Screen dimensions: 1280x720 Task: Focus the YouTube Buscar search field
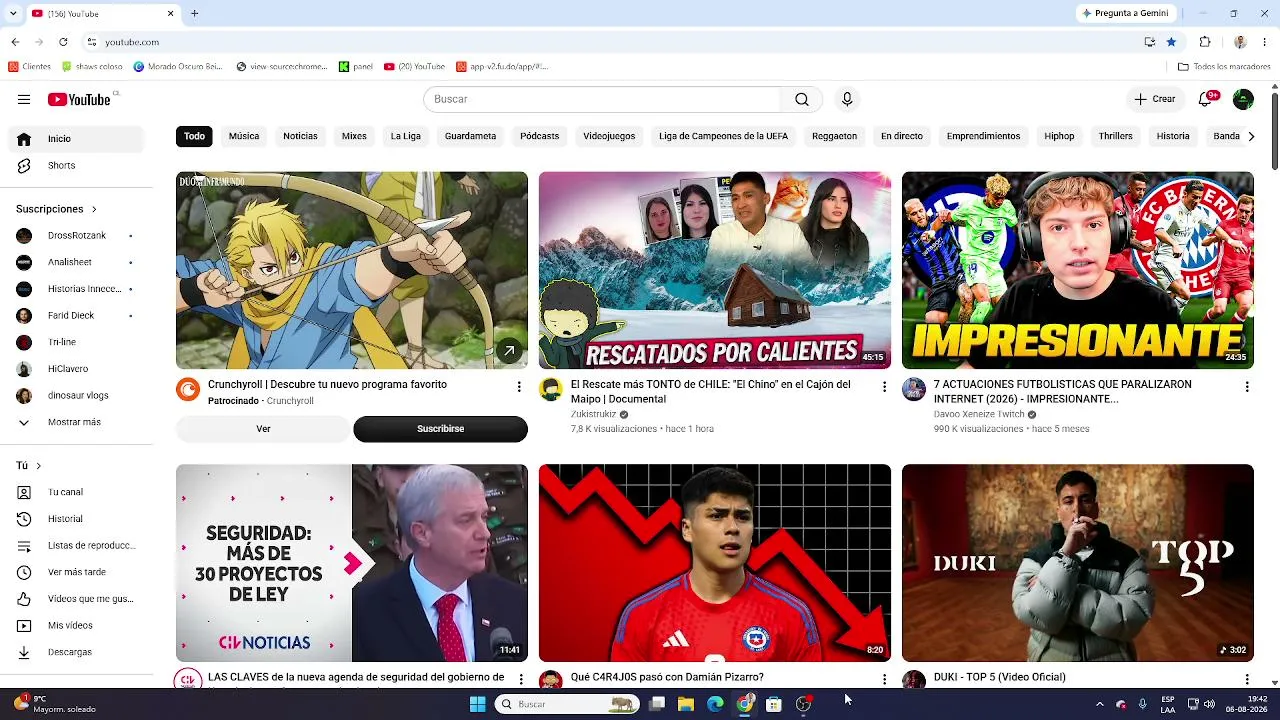pyautogui.click(x=602, y=99)
